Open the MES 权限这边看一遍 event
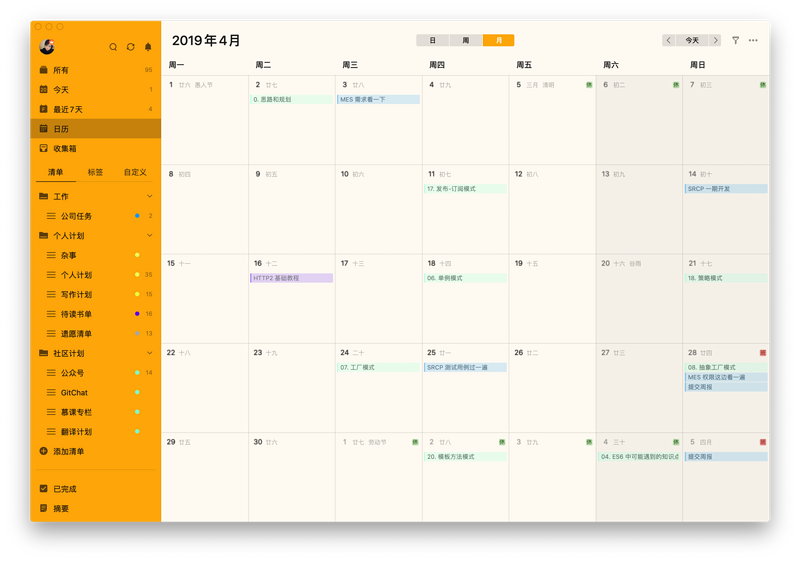Viewport: 800px width, 562px height. click(726, 377)
